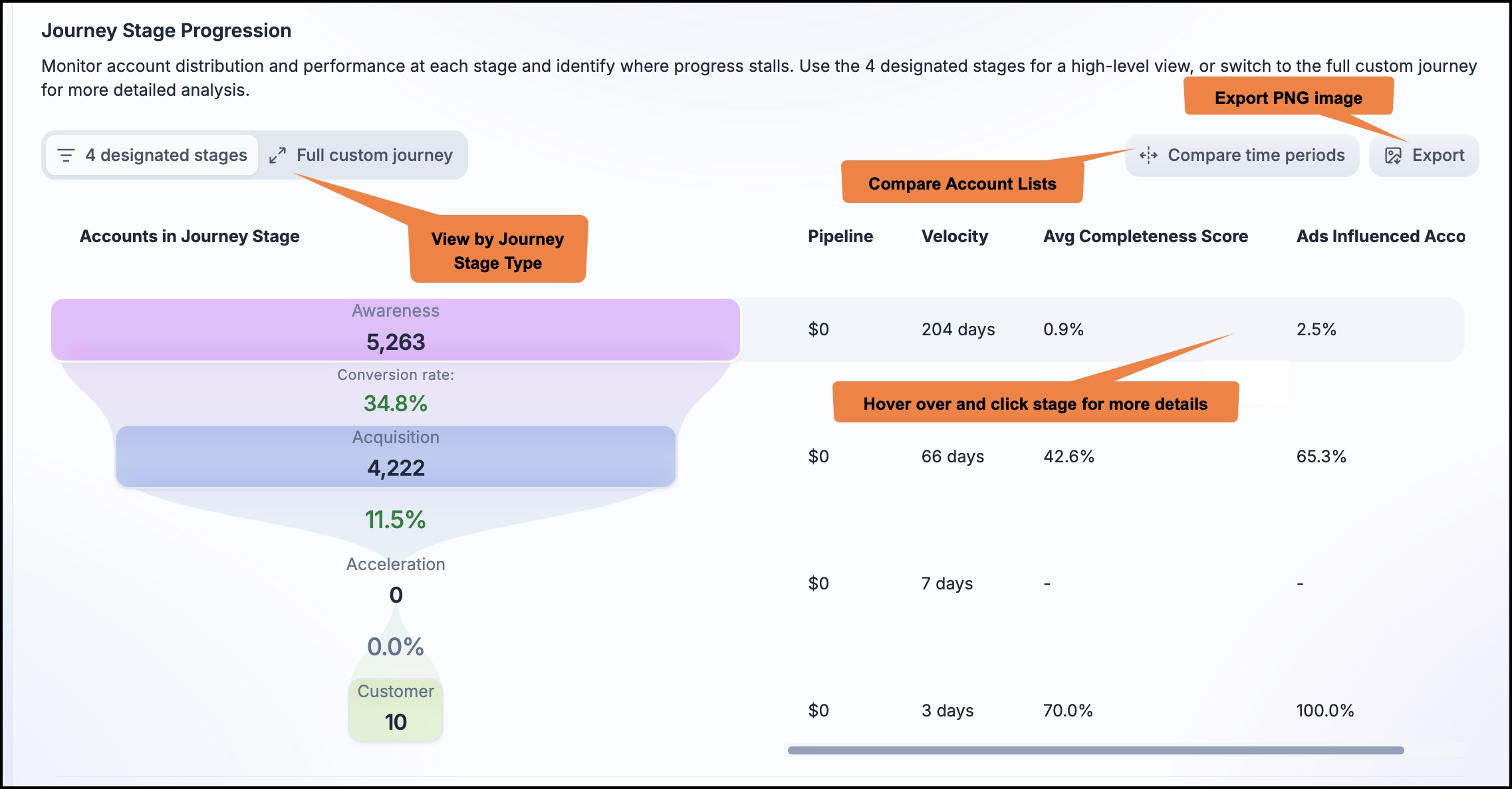This screenshot has width=1512, height=789.
Task: Select the Acquisition funnel stage
Action: 396,456
